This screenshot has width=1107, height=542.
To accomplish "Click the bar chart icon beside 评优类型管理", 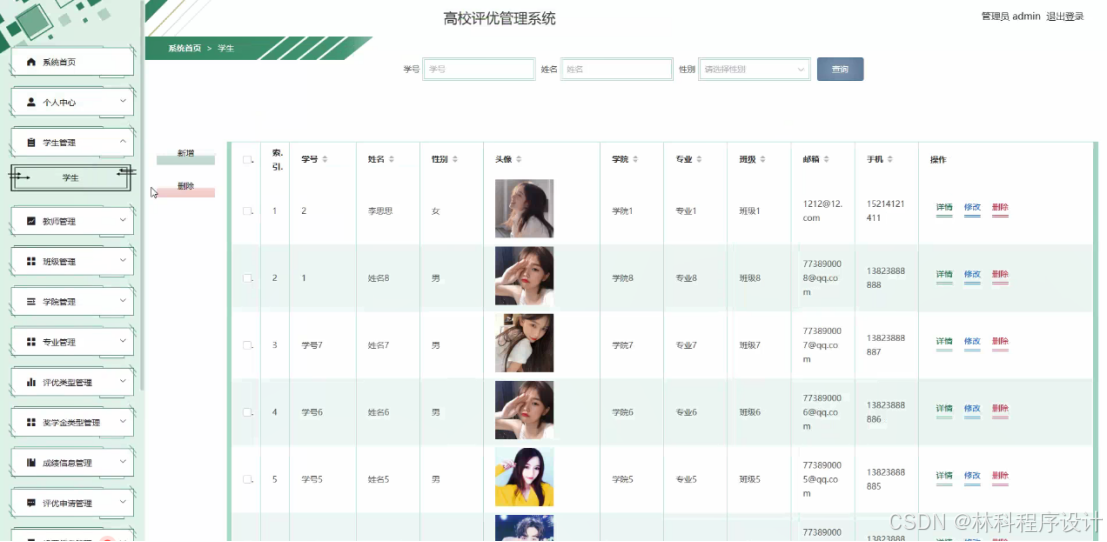I will click(x=31, y=382).
